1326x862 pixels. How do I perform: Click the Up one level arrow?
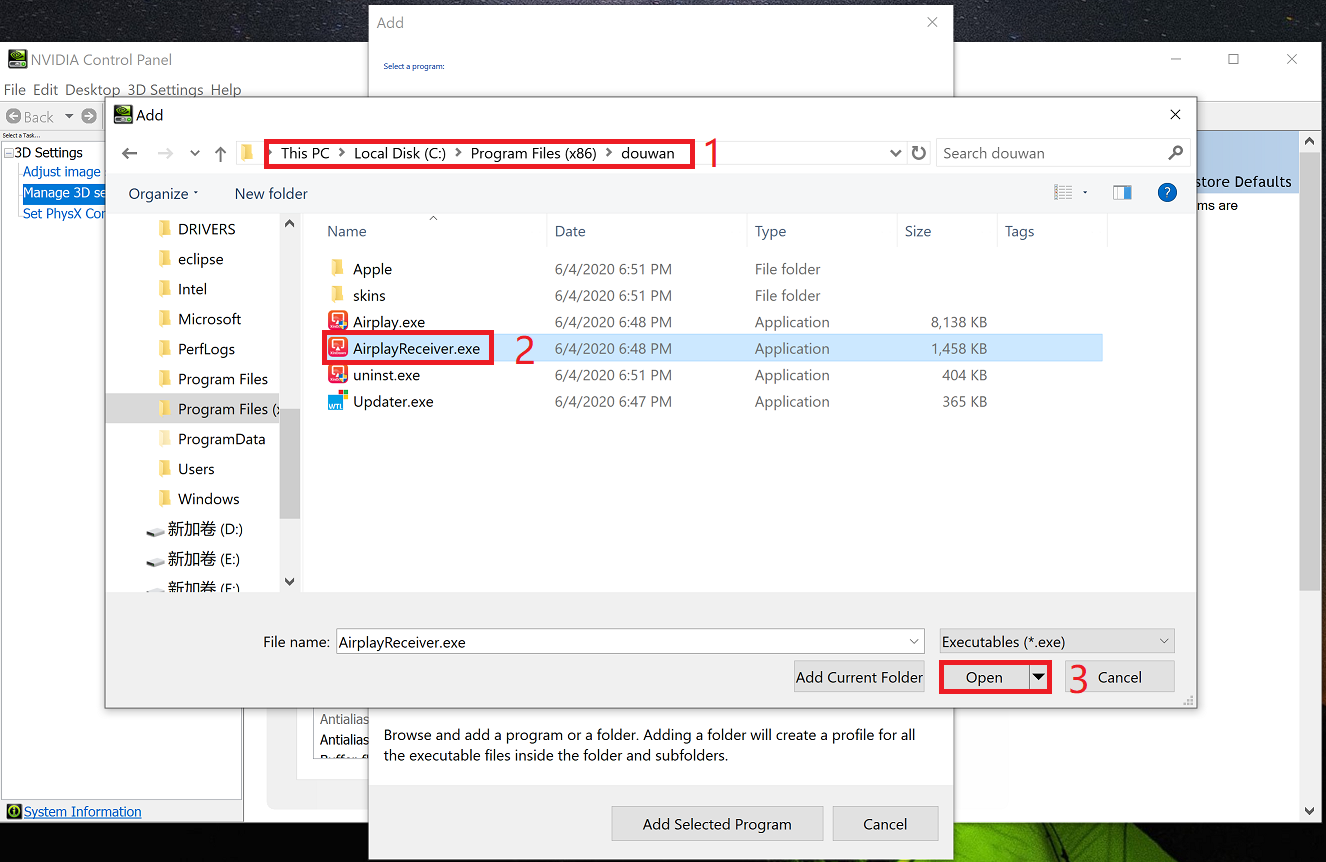pyautogui.click(x=221, y=154)
